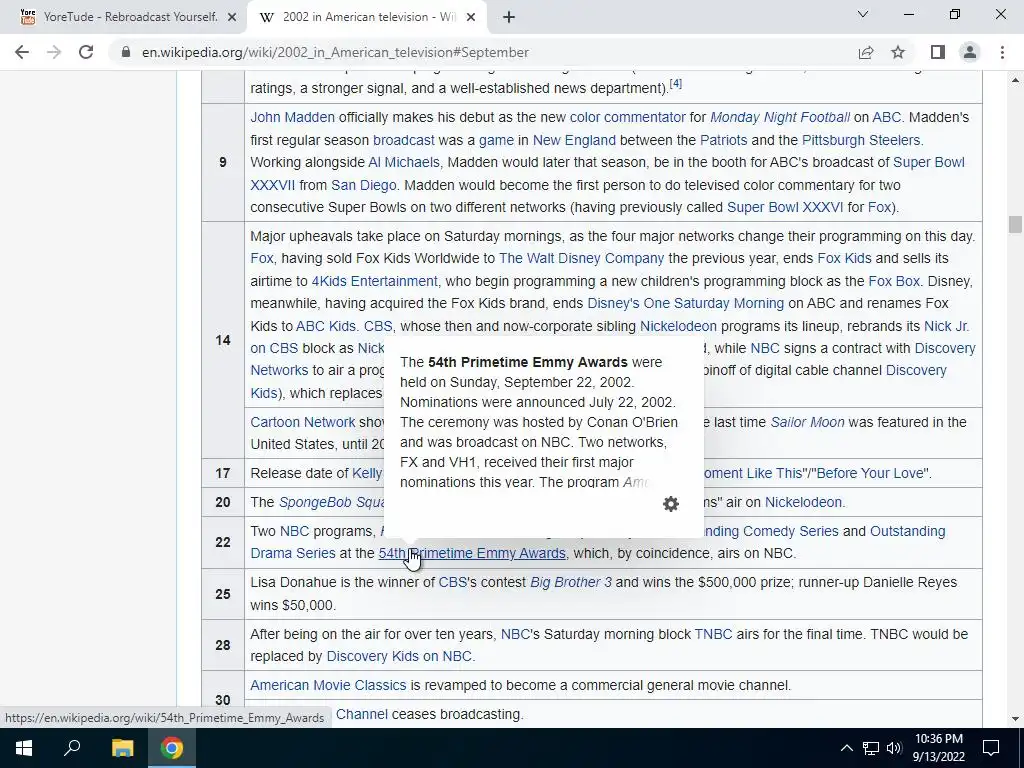This screenshot has width=1024, height=768.
Task: Expand the tab search chevron
Action: [x=863, y=14]
